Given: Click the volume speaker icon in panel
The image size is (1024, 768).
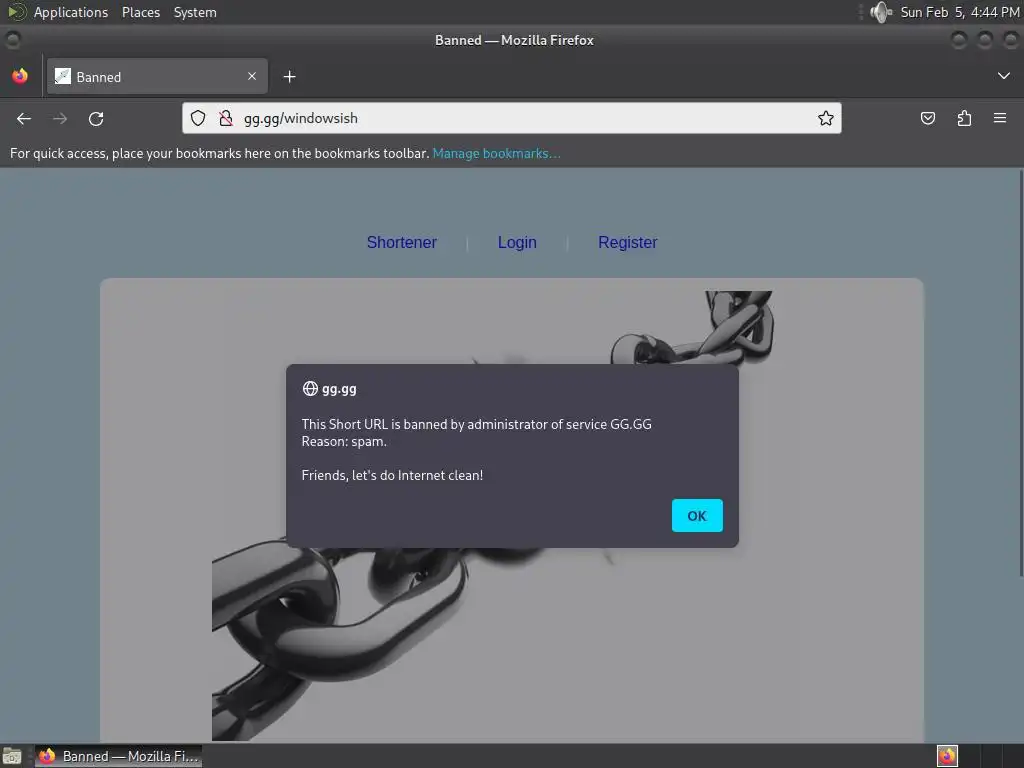Looking at the screenshot, I should [881, 12].
